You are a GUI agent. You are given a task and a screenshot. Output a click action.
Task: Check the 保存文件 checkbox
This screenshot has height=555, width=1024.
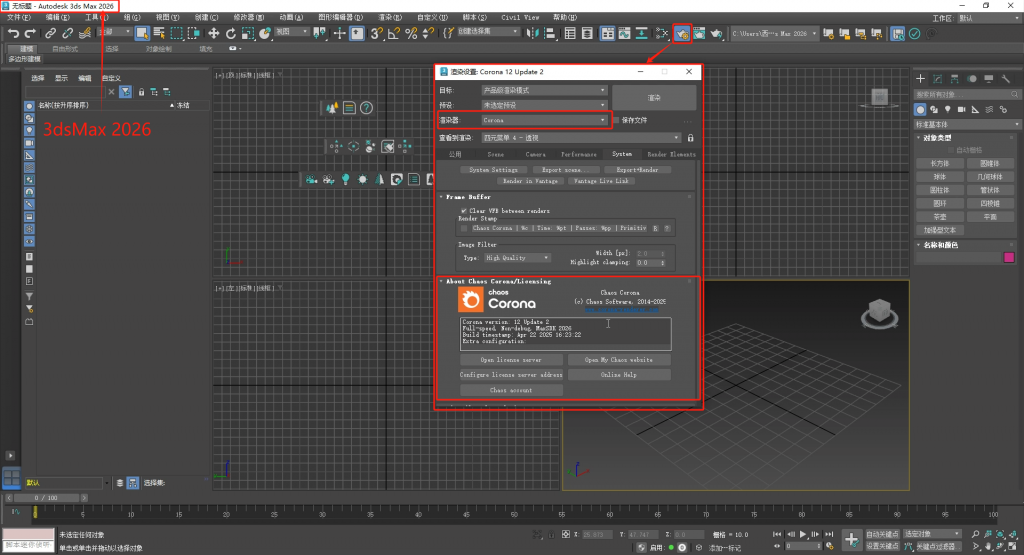coord(616,120)
